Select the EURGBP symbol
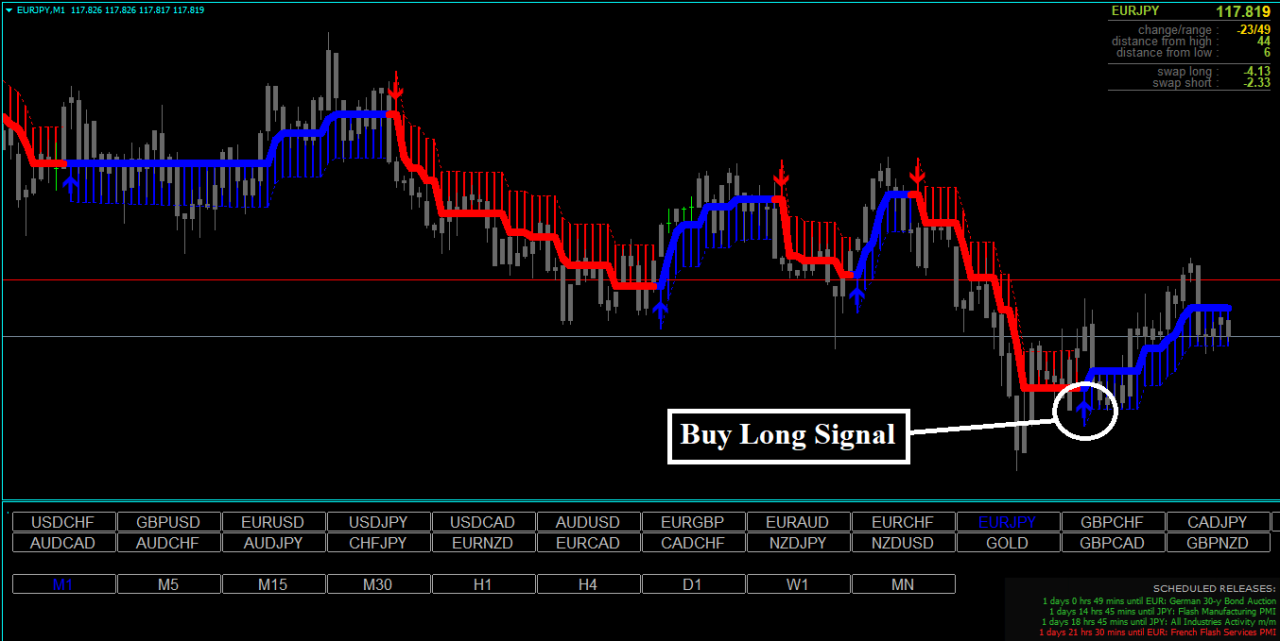The height and width of the screenshot is (641, 1280). [x=694, y=522]
